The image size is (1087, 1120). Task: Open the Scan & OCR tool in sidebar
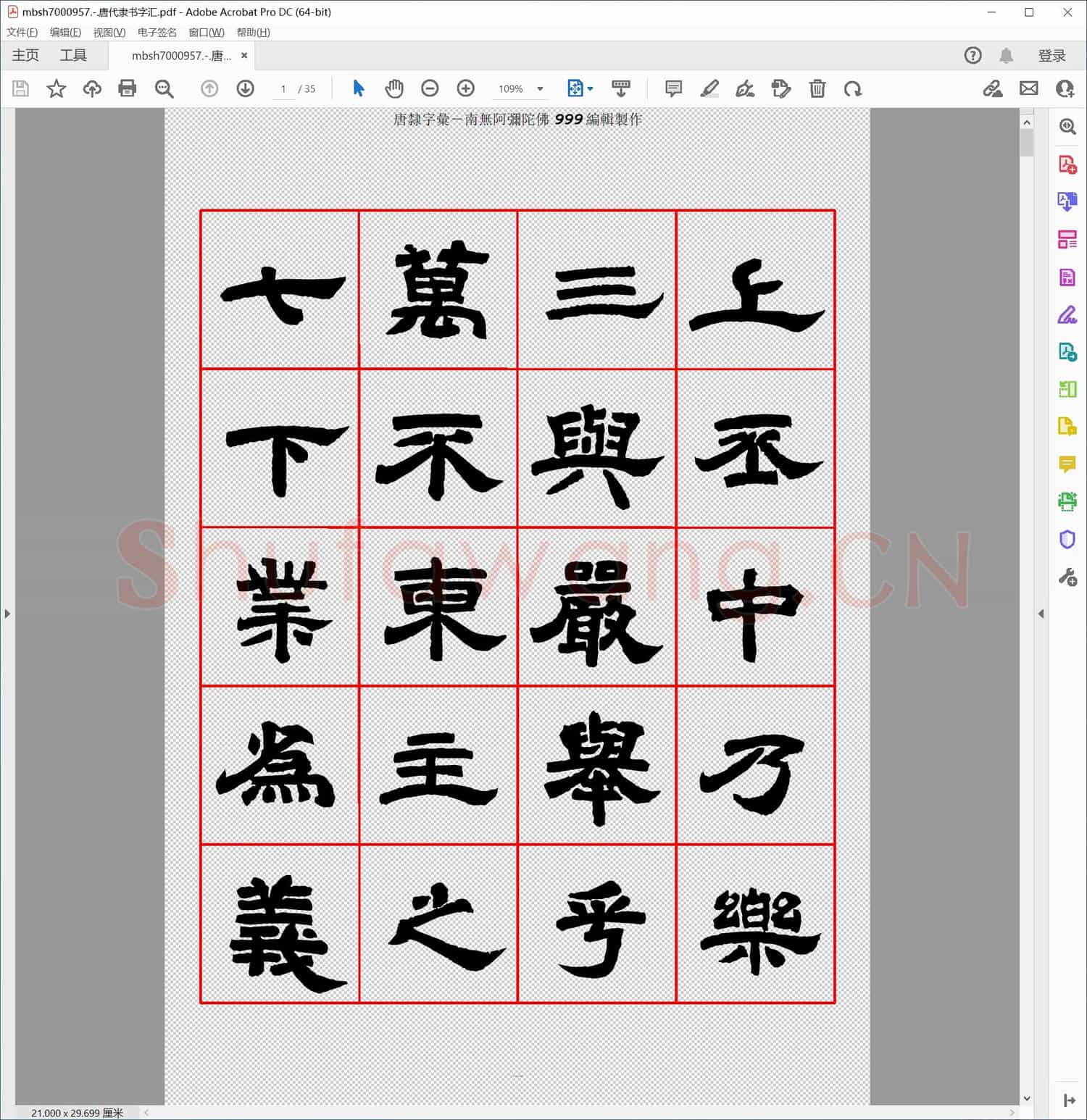point(1067,501)
